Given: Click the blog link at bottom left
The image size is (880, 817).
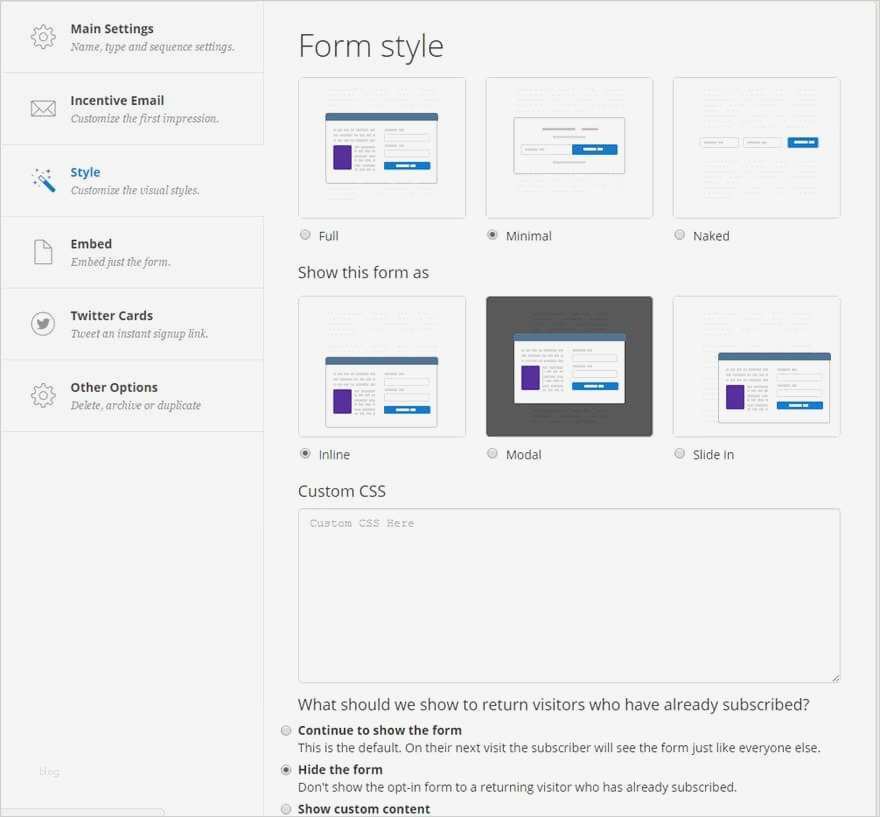Looking at the screenshot, I should [49, 771].
